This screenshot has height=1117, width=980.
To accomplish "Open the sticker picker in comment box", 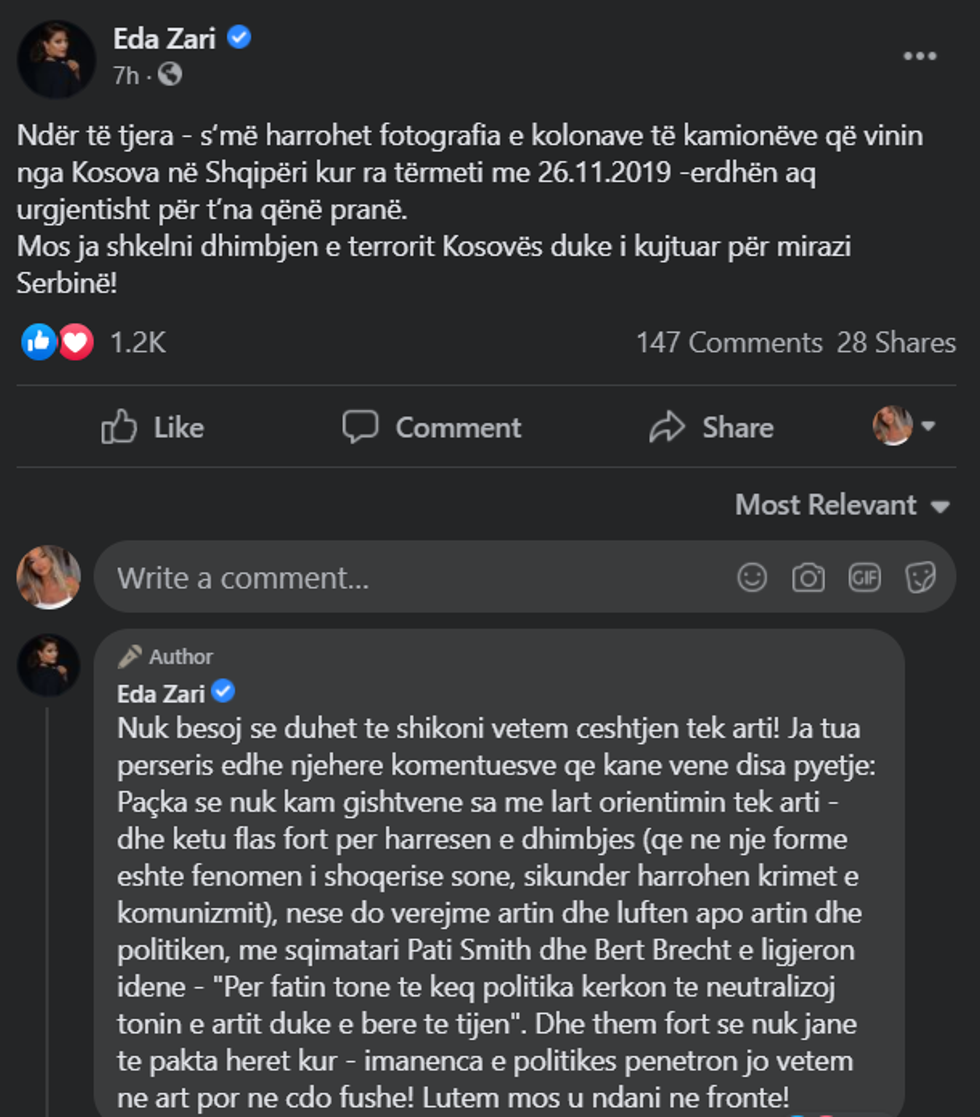I will pyautogui.click(x=920, y=577).
